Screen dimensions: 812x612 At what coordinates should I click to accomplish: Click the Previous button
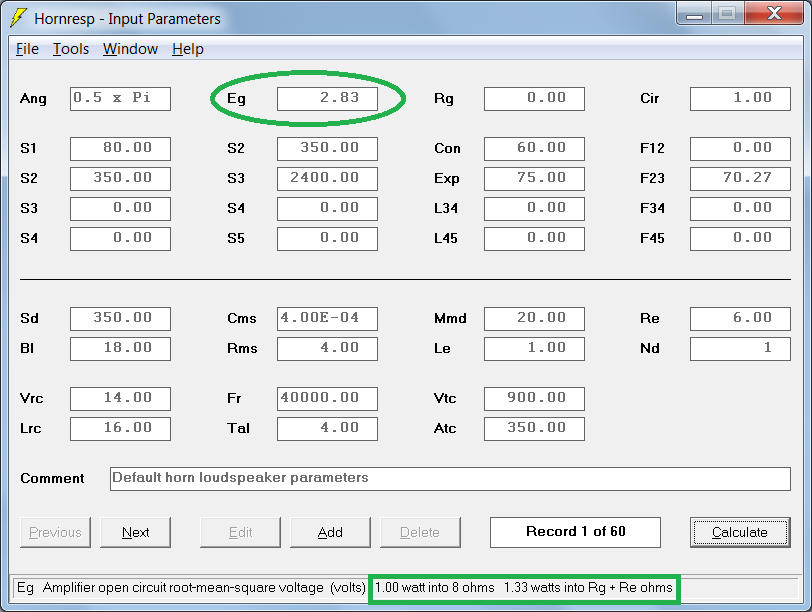point(55,532)
